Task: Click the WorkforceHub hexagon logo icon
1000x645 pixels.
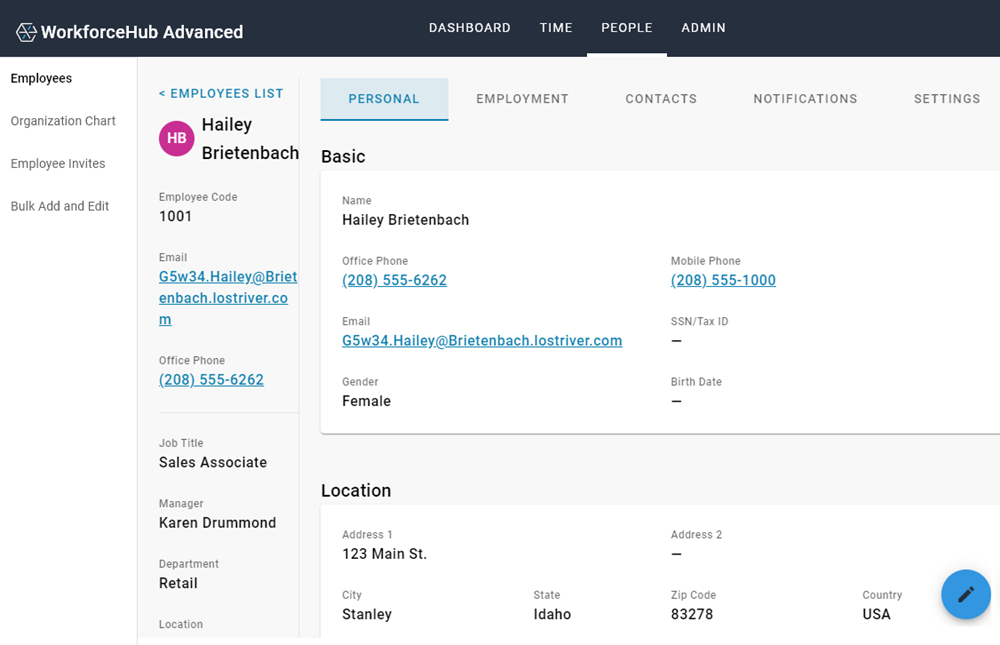Action: click(x=26, y=32)
